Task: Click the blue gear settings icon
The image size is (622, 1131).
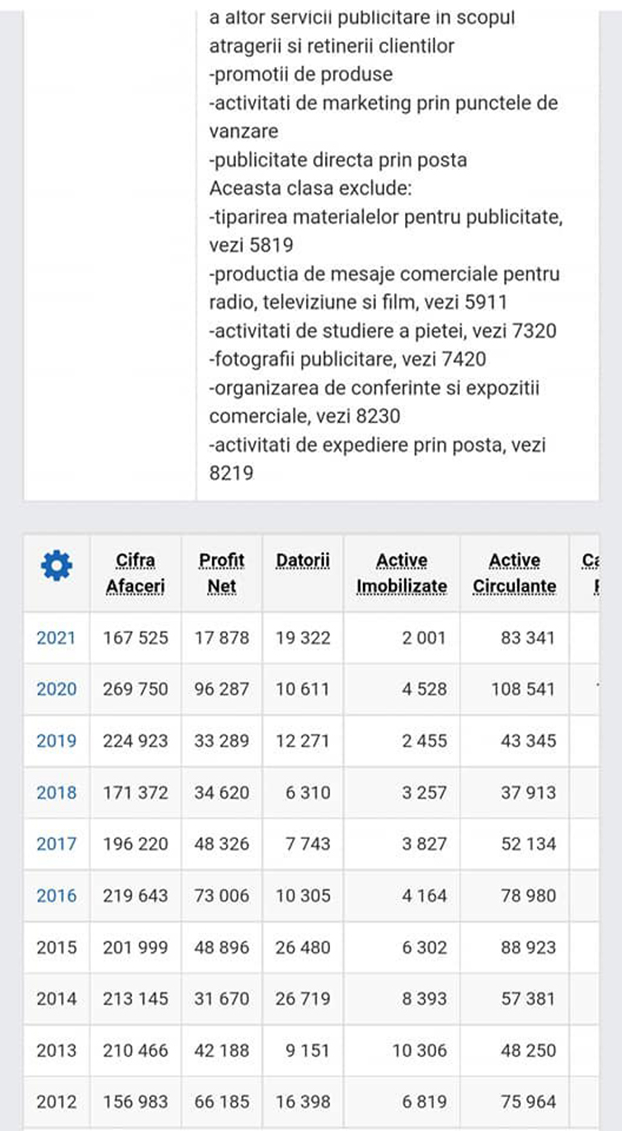Action: (x=56, y=567)
